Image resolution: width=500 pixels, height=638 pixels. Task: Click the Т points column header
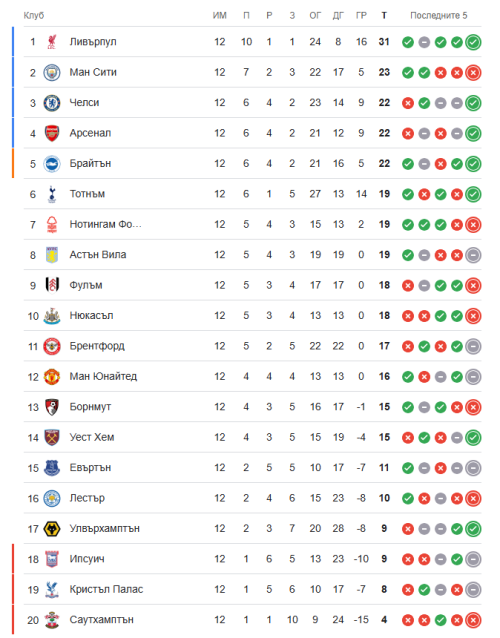pyautogui.click(x=384, y=15)
